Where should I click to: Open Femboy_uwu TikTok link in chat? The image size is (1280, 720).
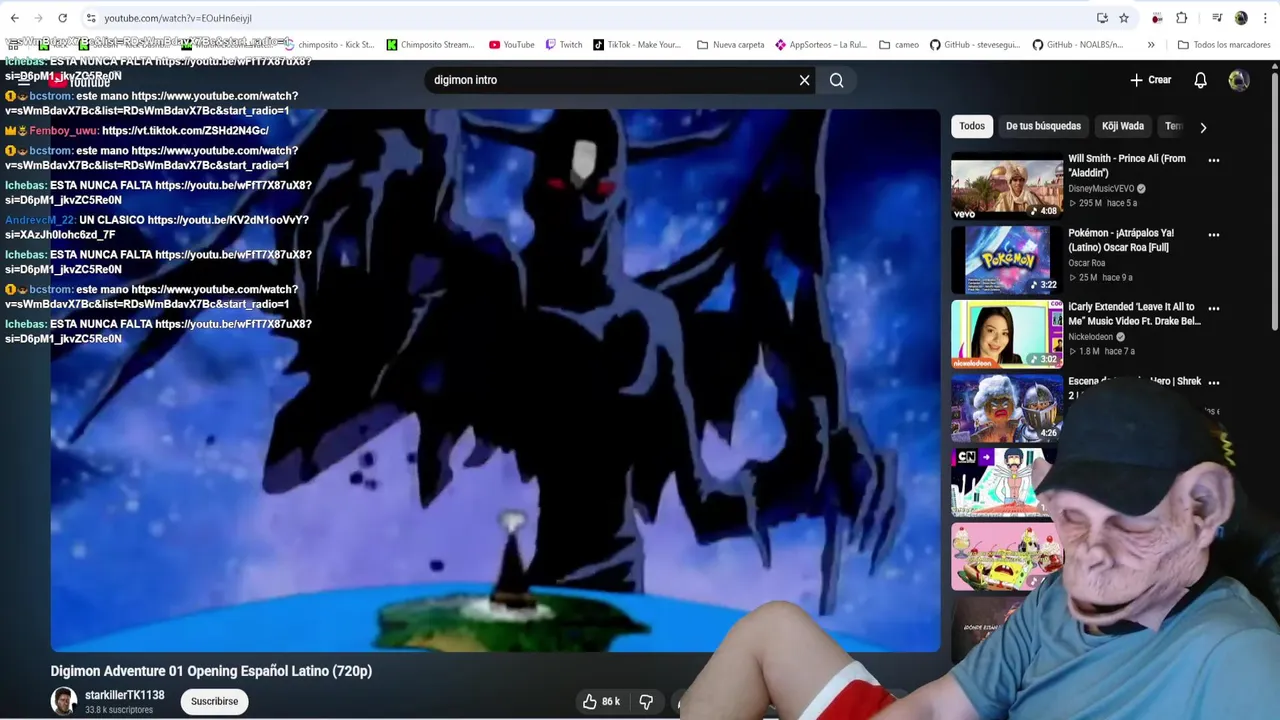(185, 131)
